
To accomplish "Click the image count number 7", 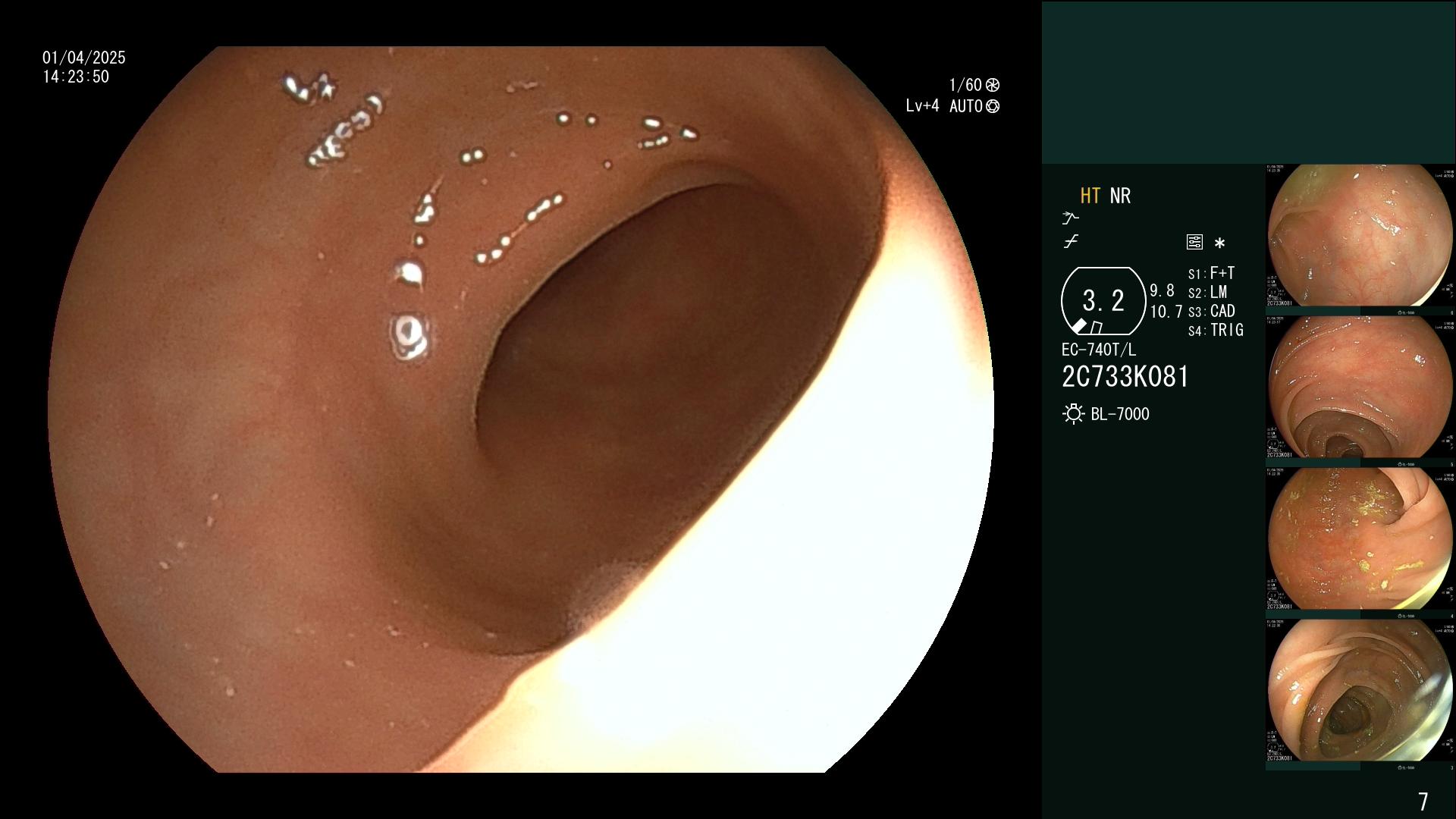I will (1423, 801).
